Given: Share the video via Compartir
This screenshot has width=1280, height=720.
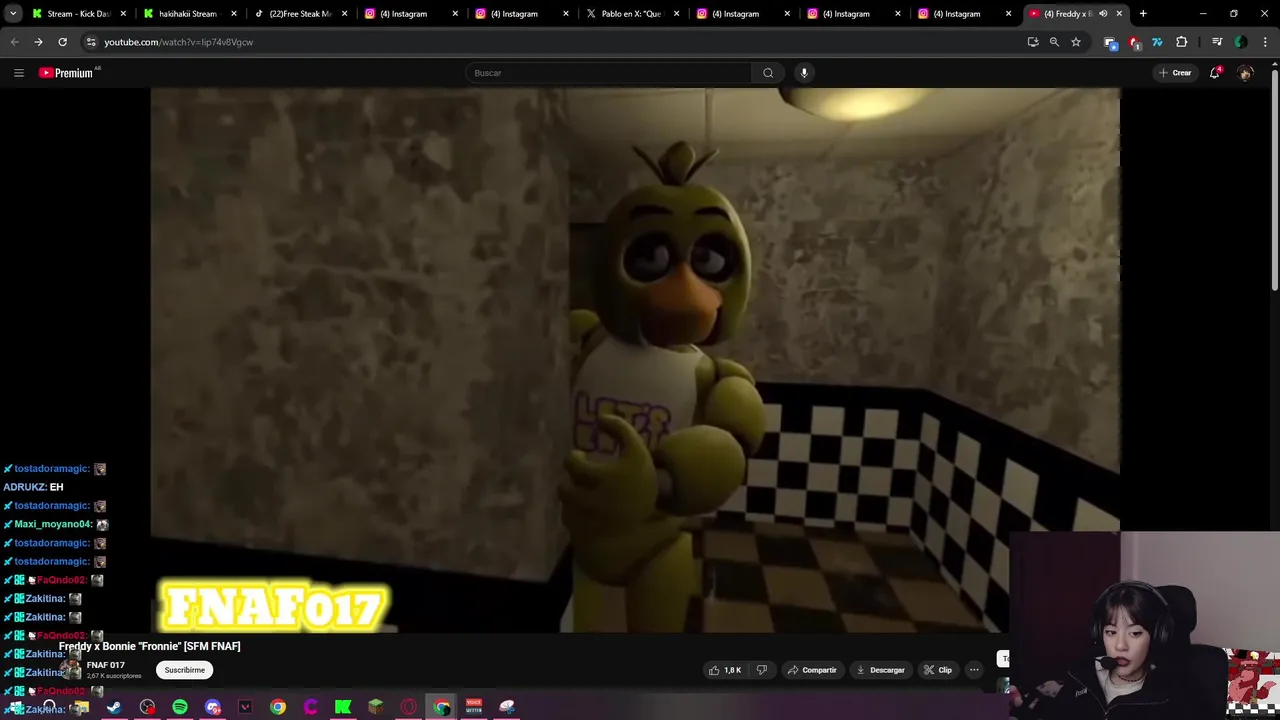Looking at the screenshot, I should click(811, 670).
